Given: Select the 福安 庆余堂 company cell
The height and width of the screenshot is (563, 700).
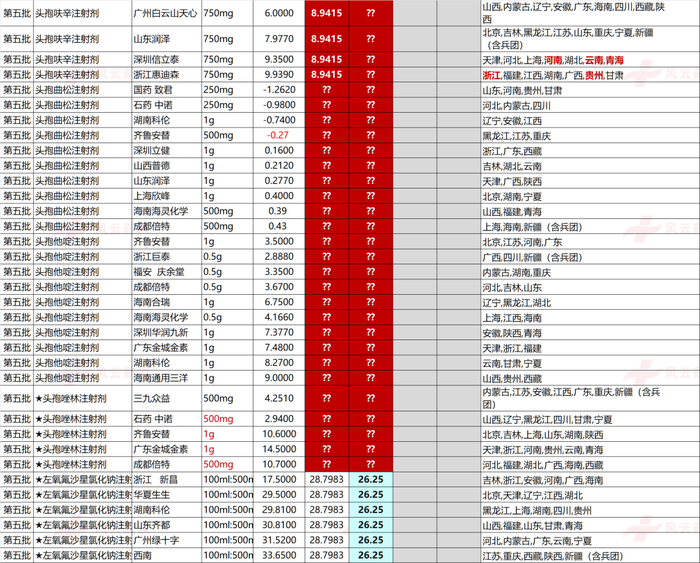Looking at the screenshot, I should click(x=167, y=272).
